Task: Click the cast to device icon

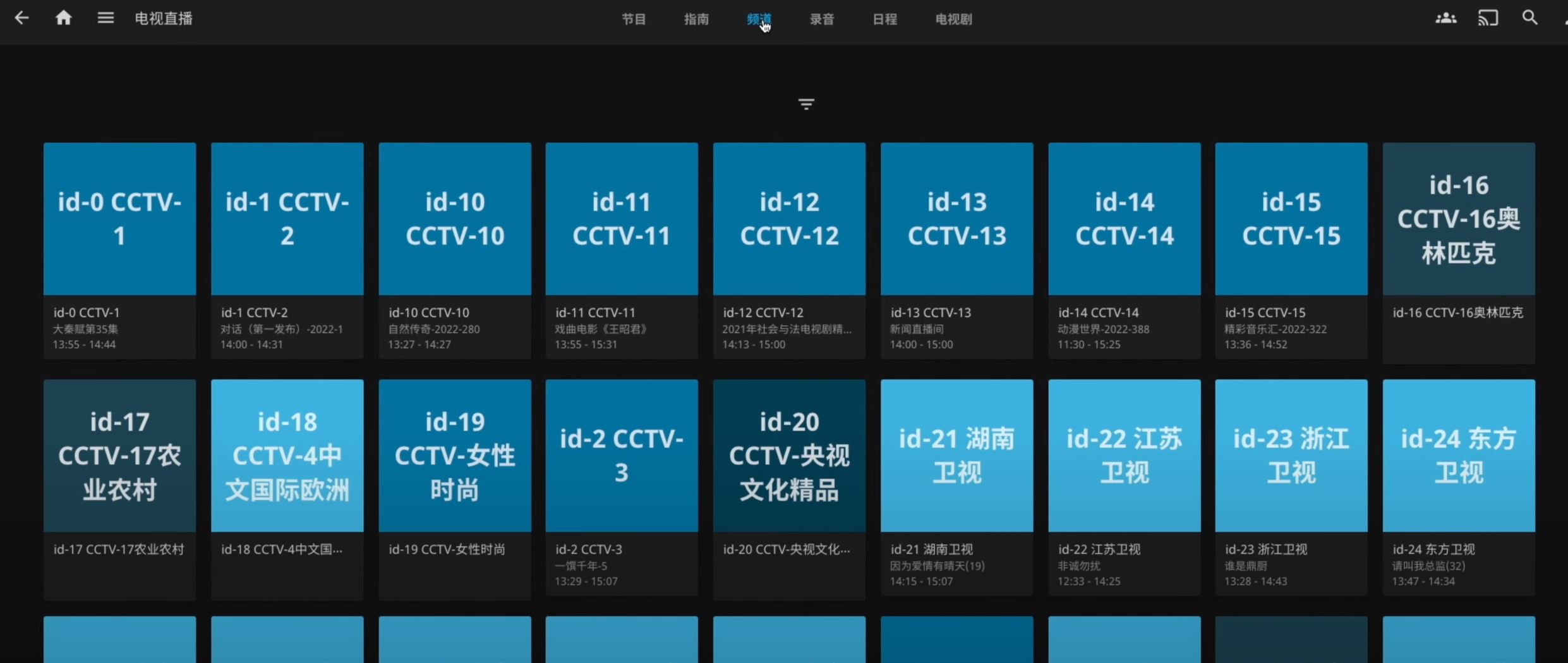Action: pyautogui.click(x=1488, y=18)
